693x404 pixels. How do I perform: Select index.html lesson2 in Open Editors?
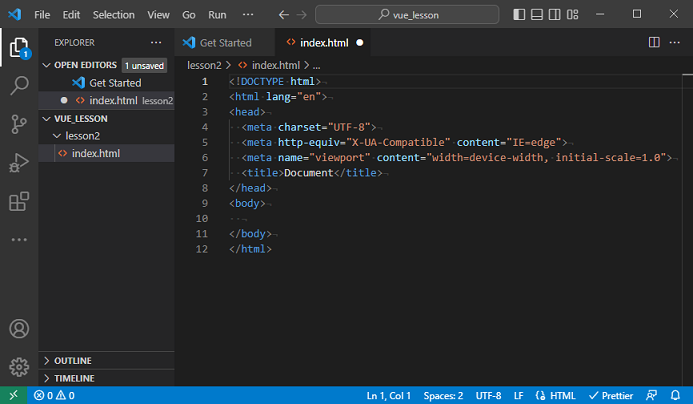tap(107, 100)
